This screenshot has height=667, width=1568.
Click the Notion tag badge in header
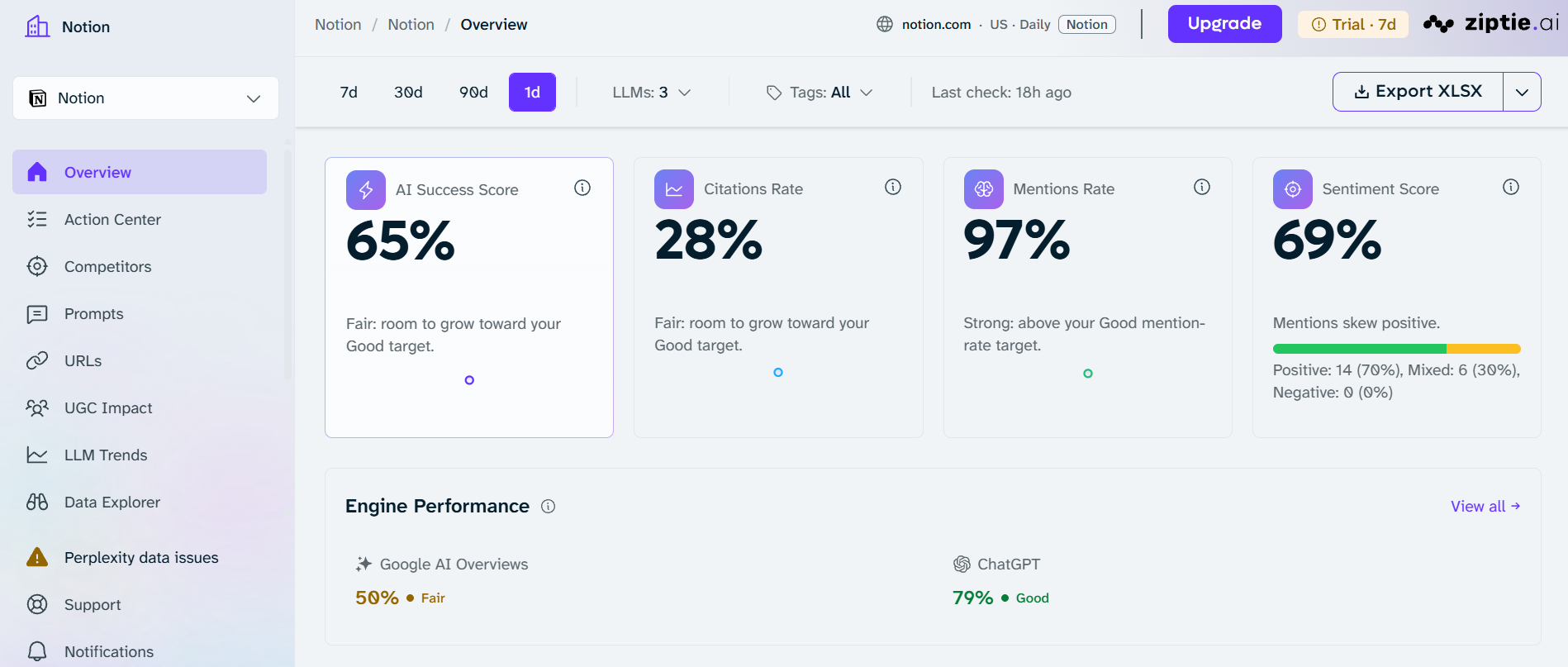click(1086, 24)
